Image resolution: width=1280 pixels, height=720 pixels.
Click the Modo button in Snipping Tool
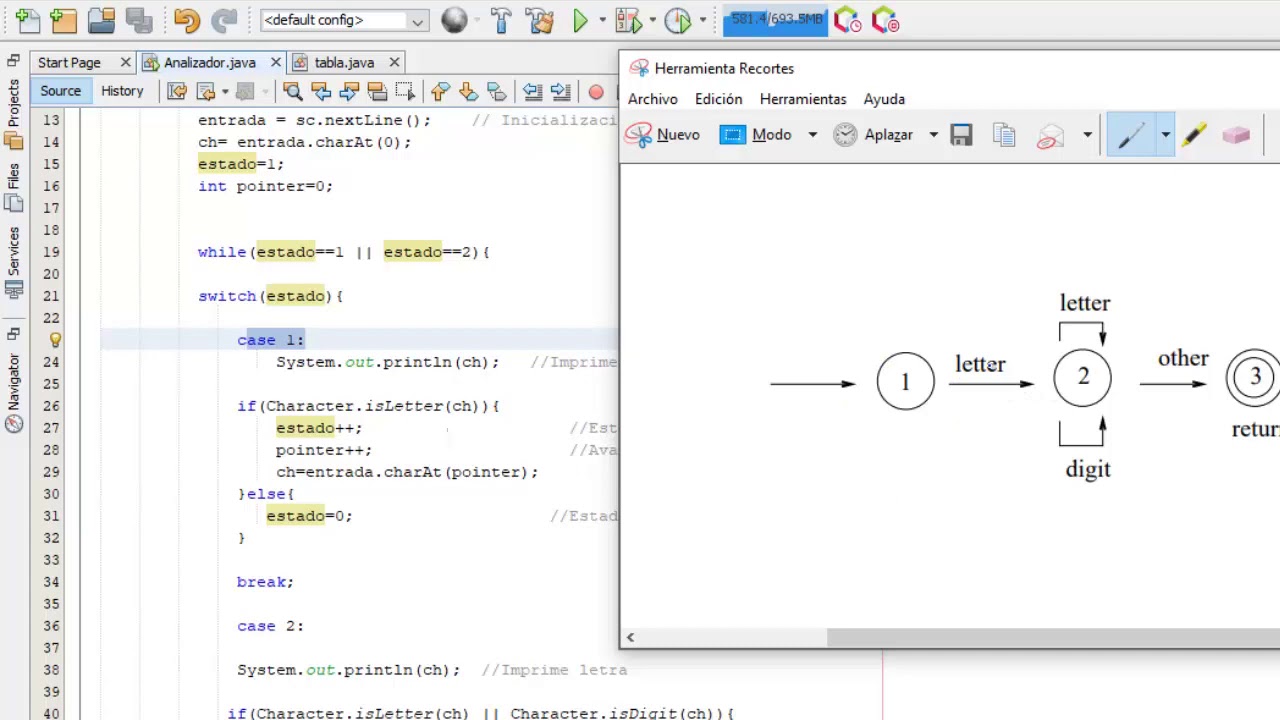coord(757,135)
